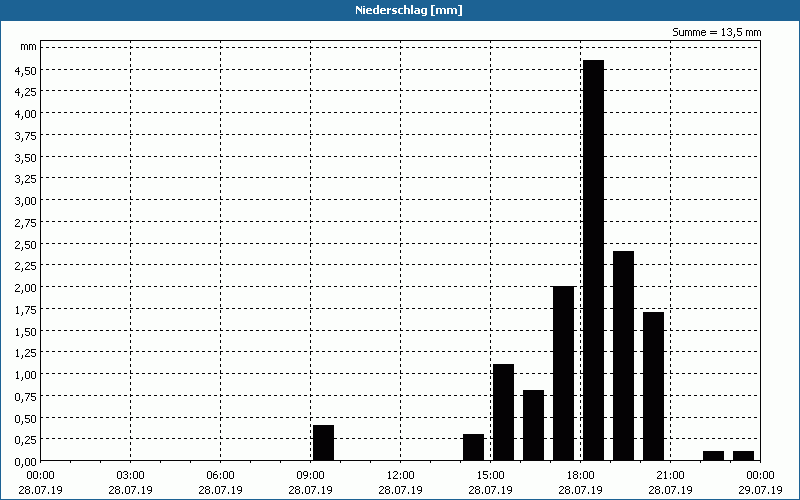Click the 00:00 label above 29.07.19
The image size is (800, 500).
tap(760, 476)
